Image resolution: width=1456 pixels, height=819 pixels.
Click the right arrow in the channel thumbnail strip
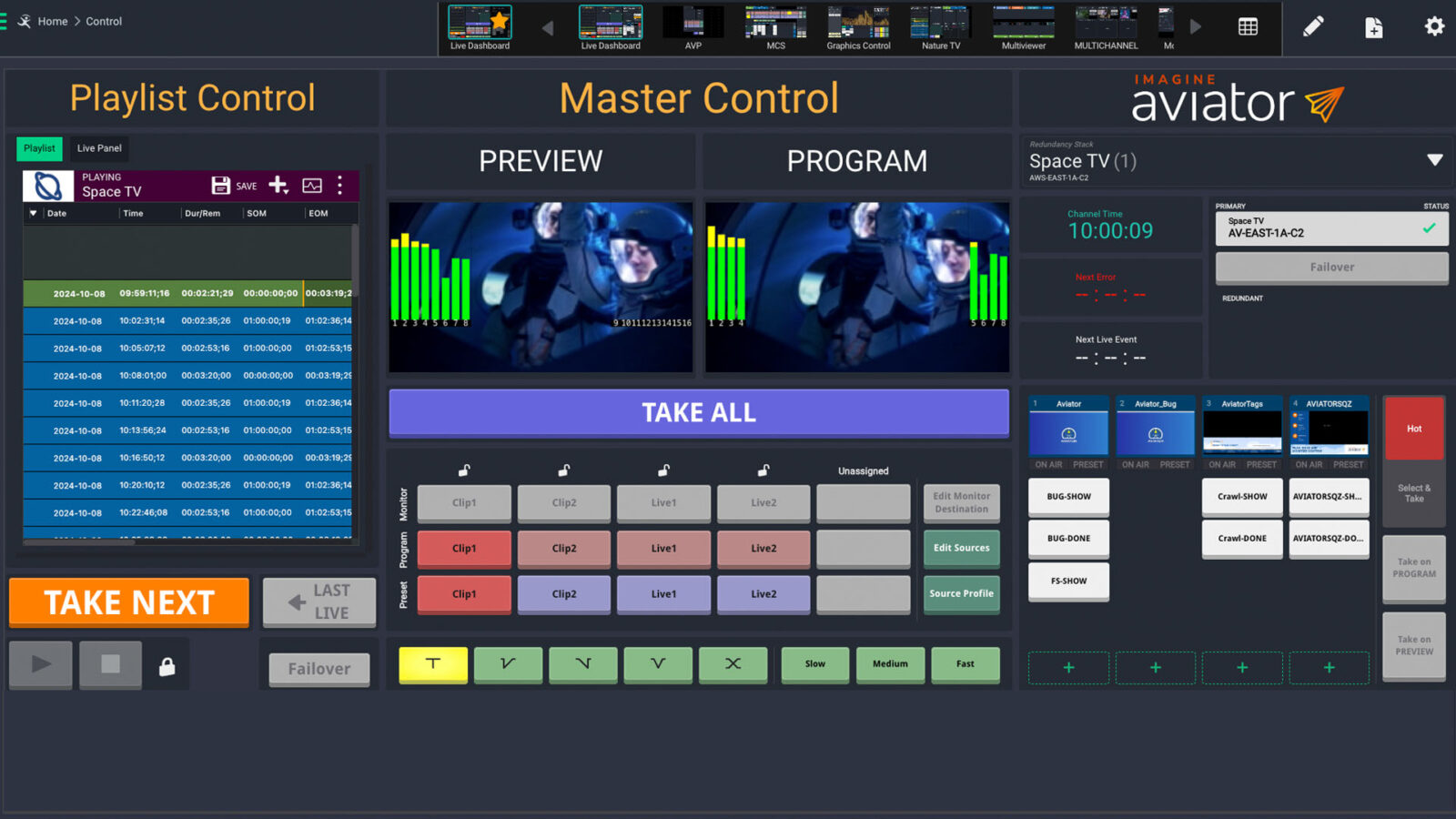pos(1195,28)
